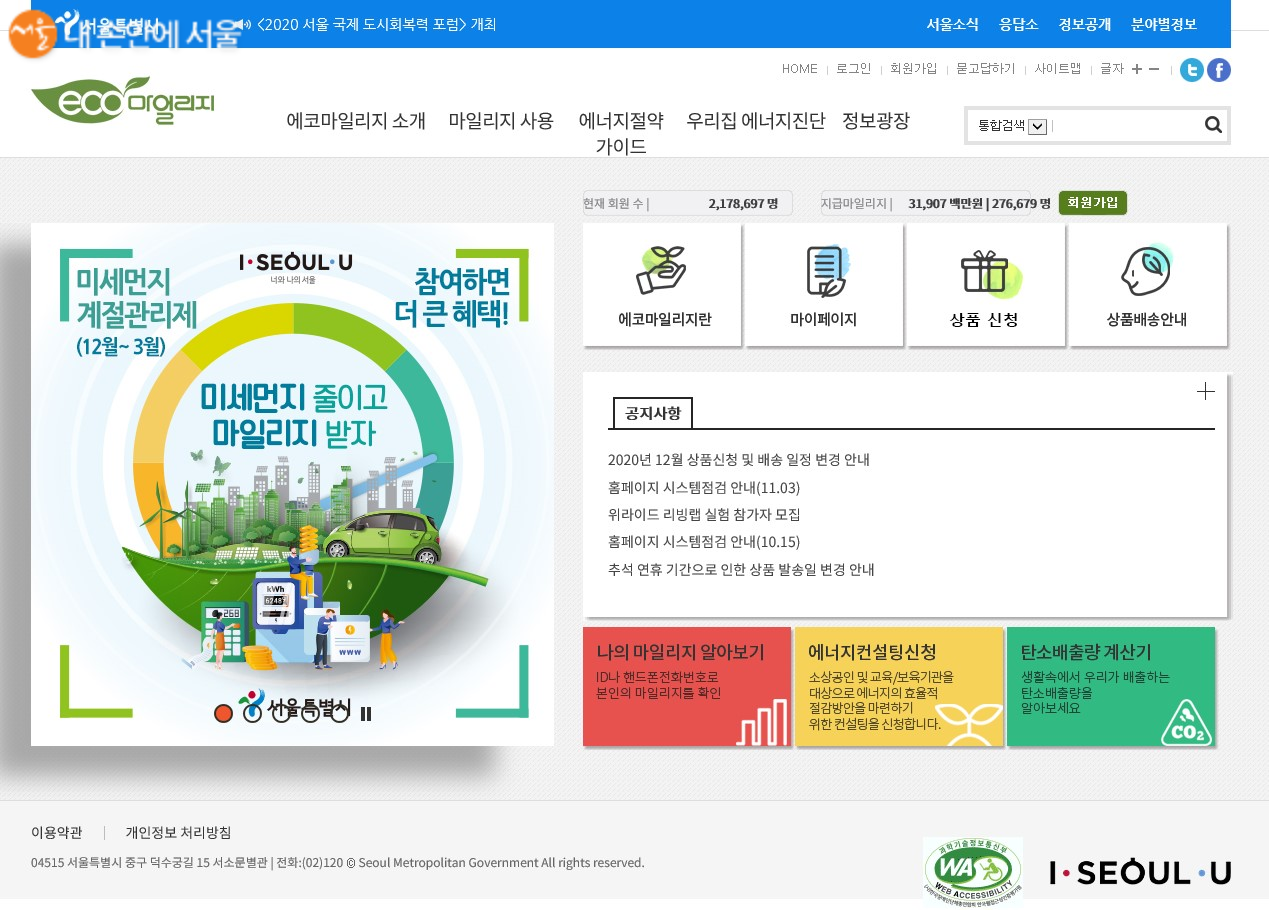Image resolution: width=1269 pixels, height=910 pixels.
Task: Open the 정보광장 menu
Action: pos(875,121)
